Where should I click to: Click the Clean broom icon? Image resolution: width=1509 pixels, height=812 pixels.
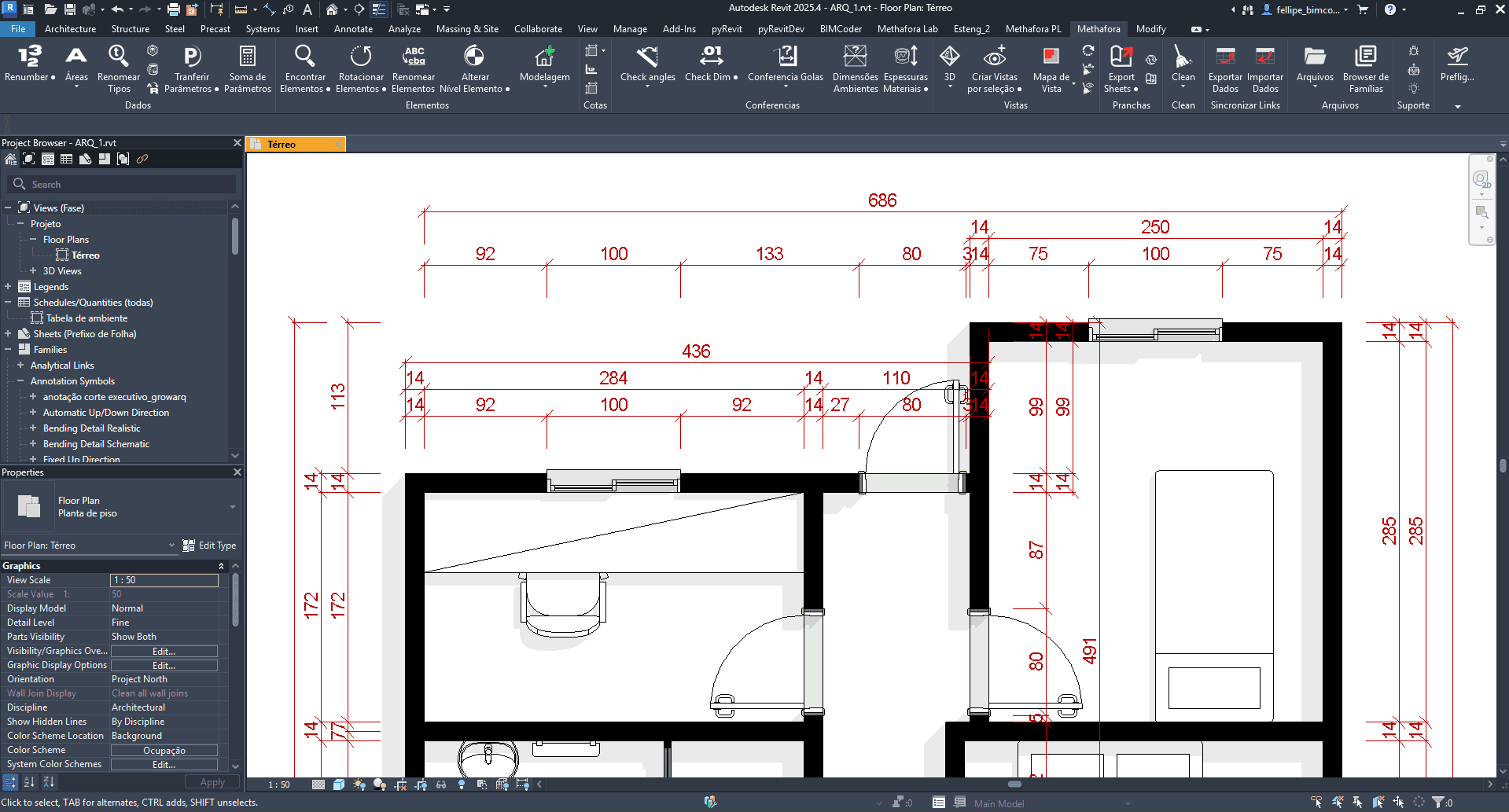(1183, 57)
